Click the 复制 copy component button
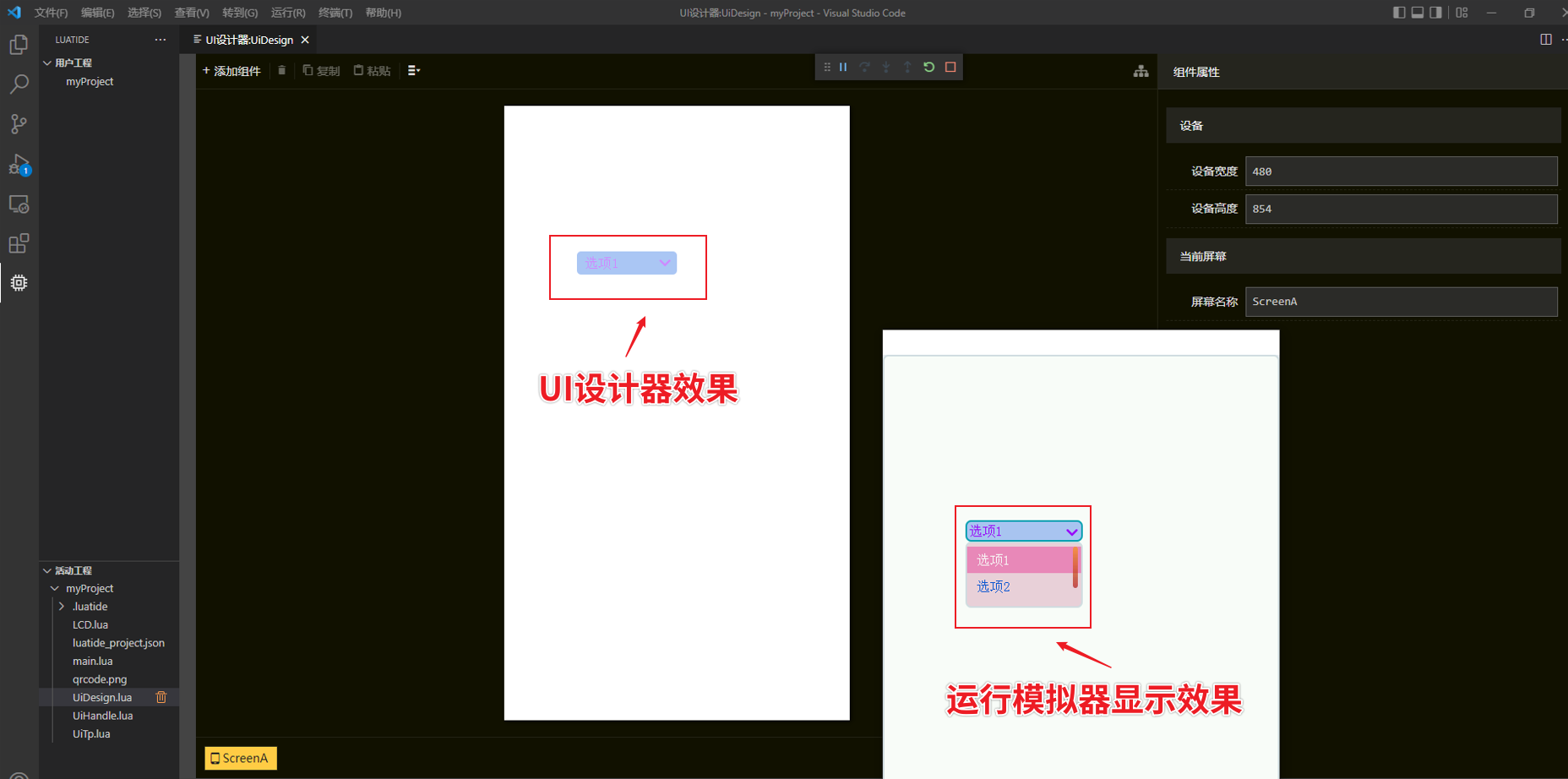 pos(321,70)
